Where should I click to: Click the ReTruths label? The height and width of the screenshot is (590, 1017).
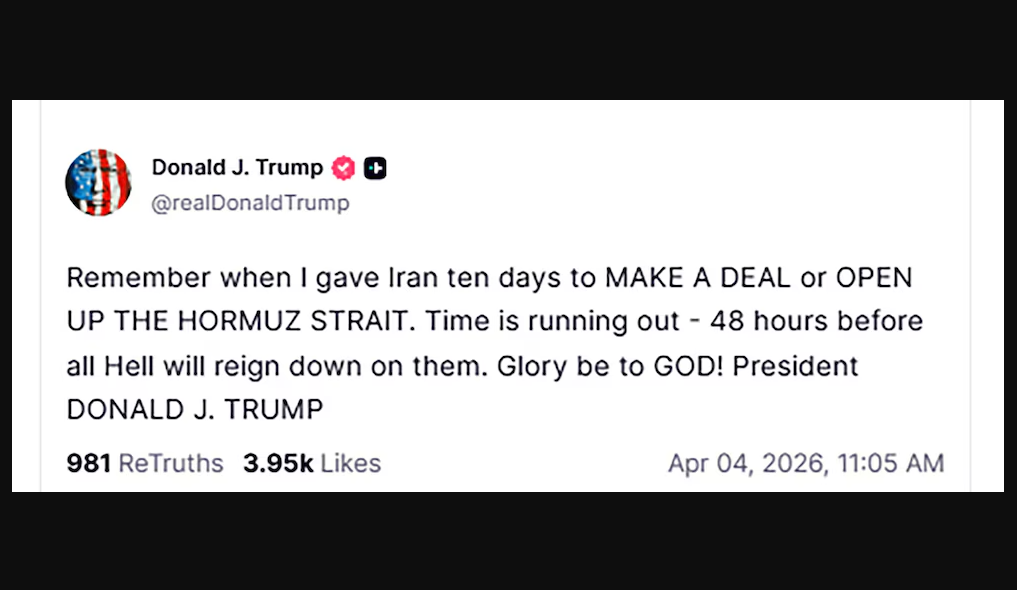[x=171, y=463]
